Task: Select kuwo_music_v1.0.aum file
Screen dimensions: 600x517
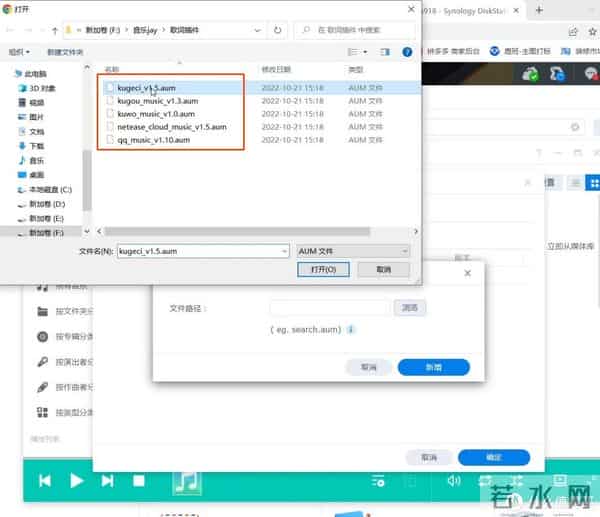Action: pos(156,114)
